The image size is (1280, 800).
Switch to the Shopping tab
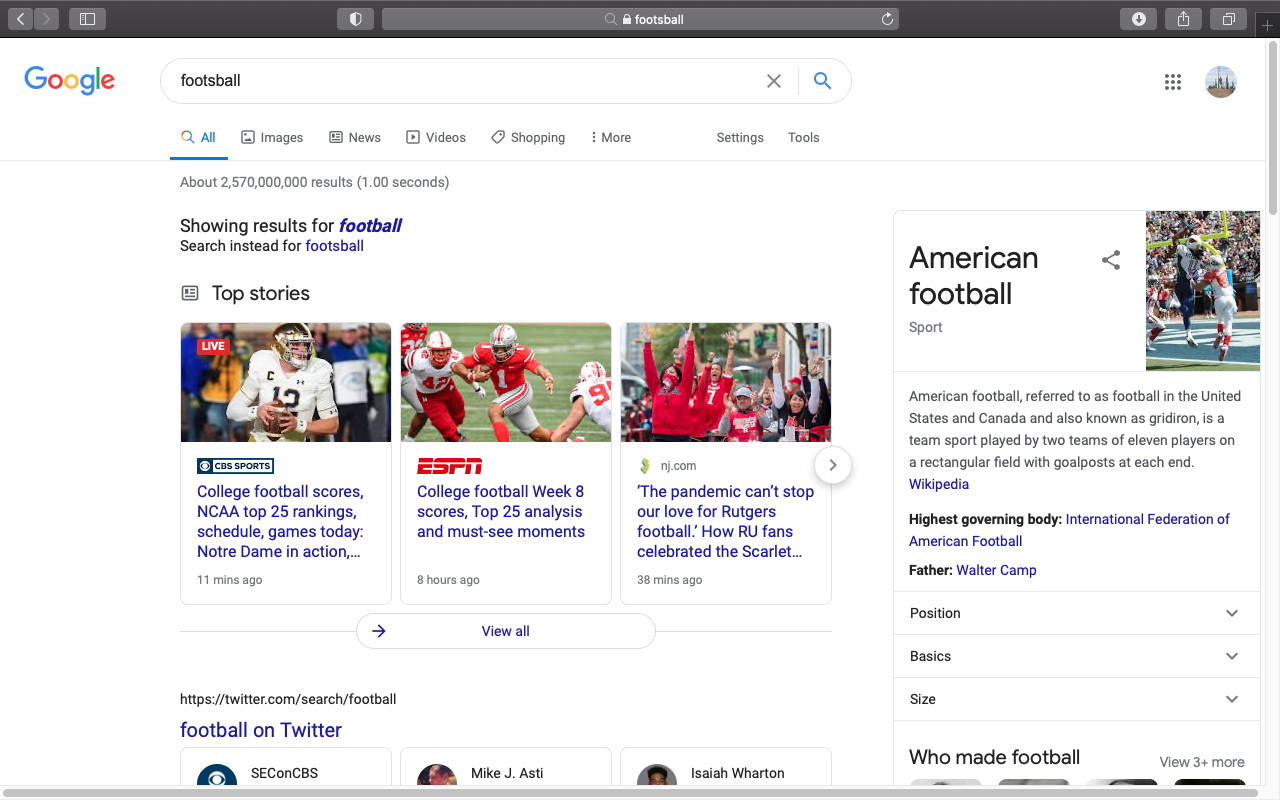(x=528, y=138)
